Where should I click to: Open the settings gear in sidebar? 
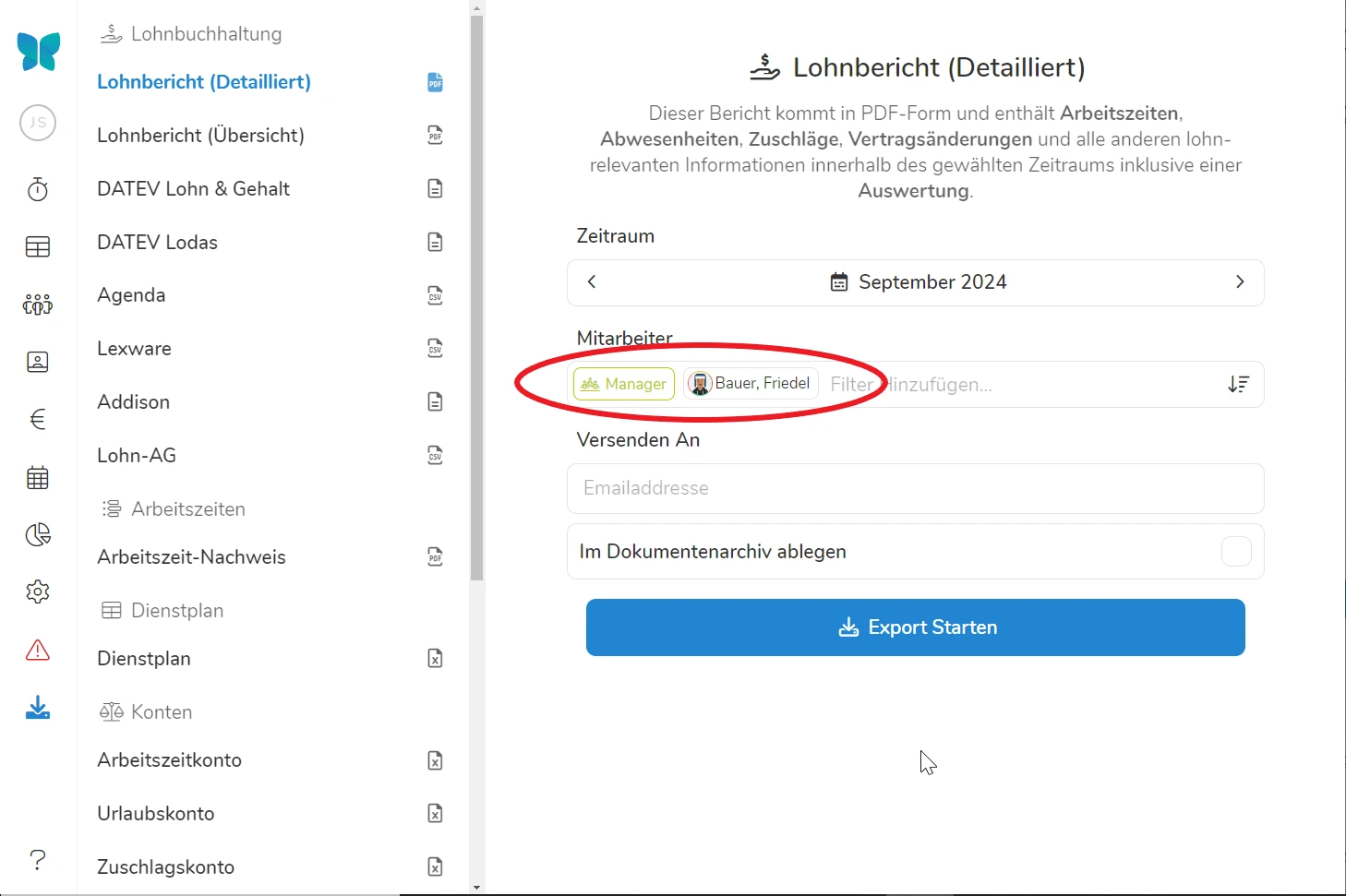click(x=38, y=592)
